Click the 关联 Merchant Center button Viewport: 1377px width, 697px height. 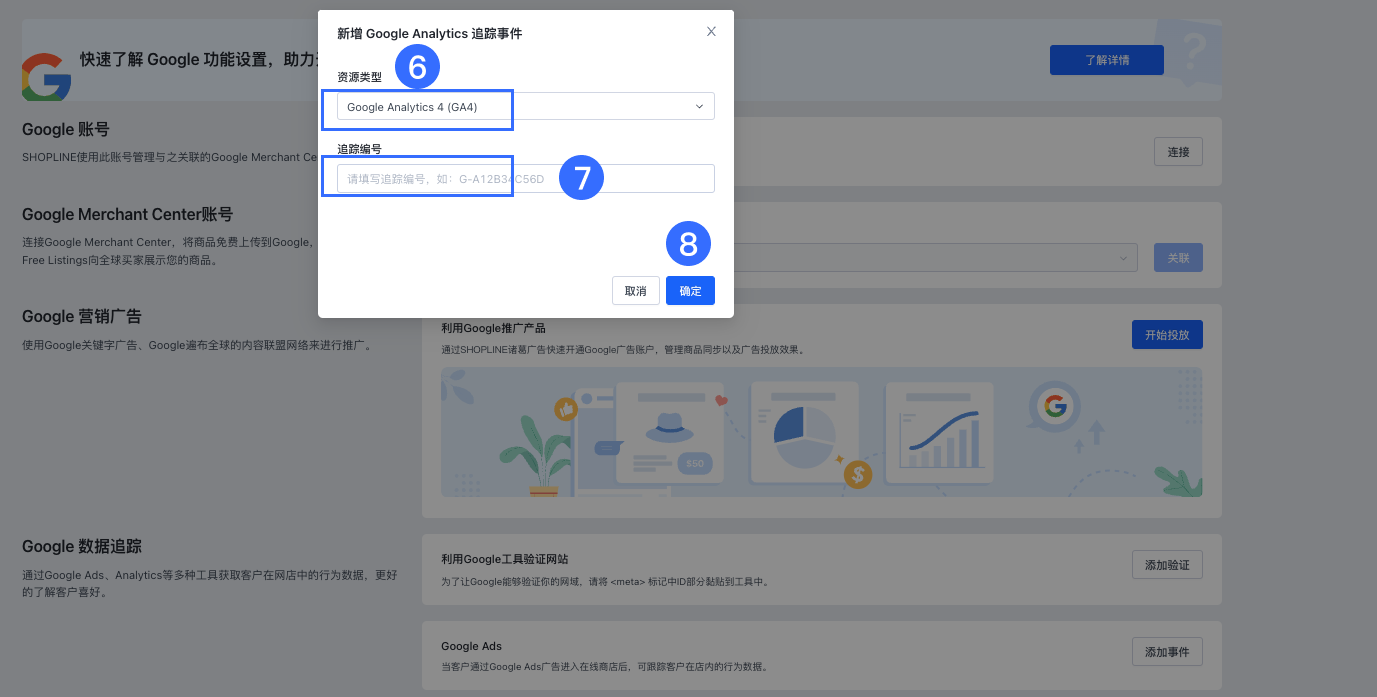click(x=1178, y=257)
